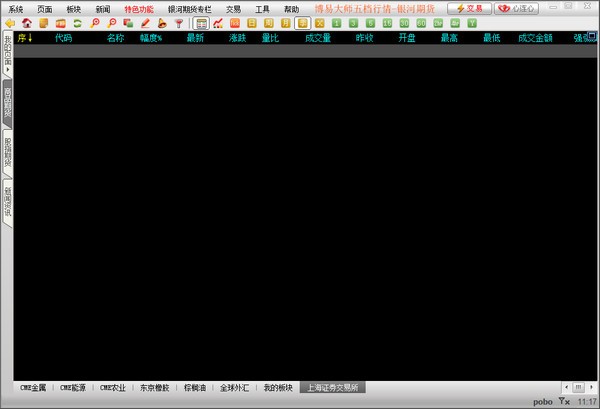The width and height of the screenshot is (600, 409).
Task: Click the 成交金额 column header
Action: (535, 38)
